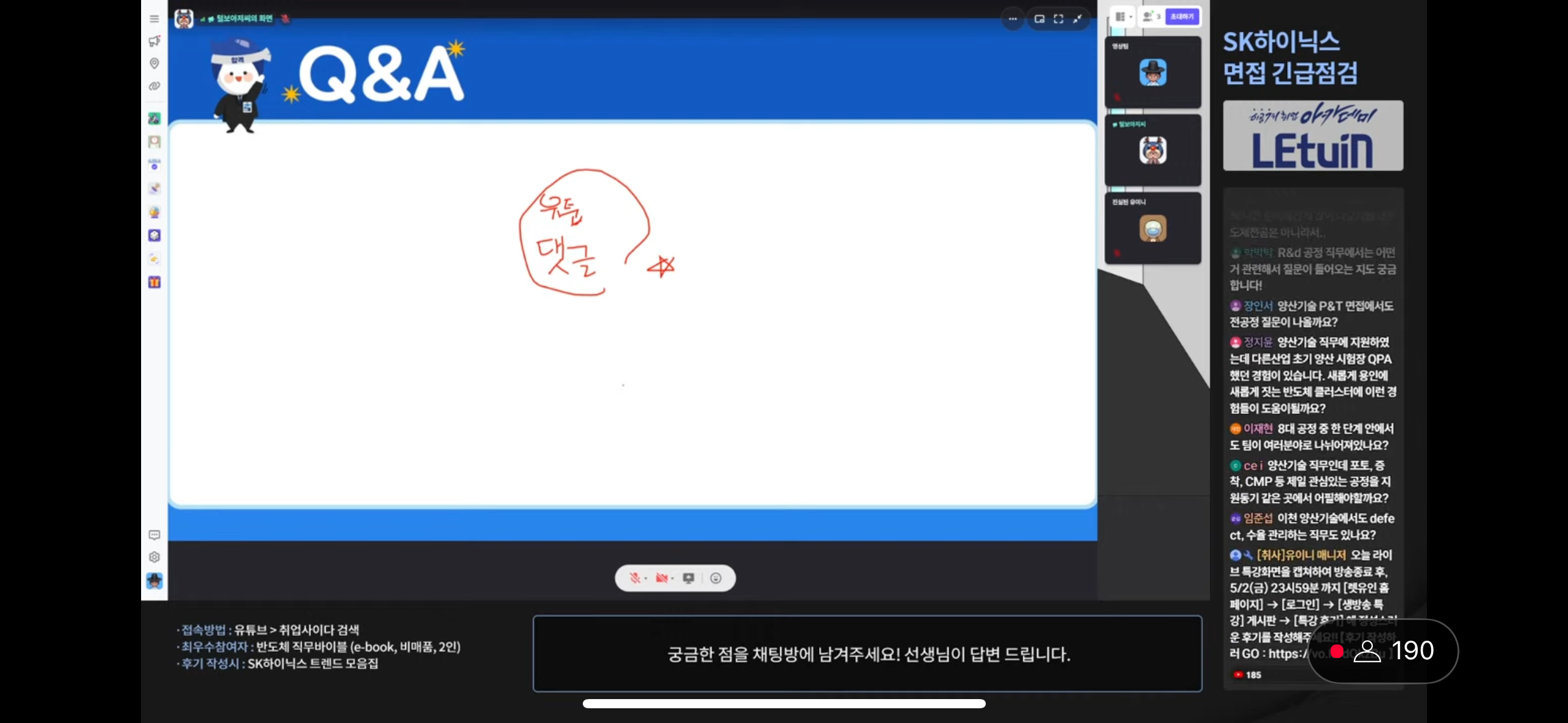The height and width of the screenshot is (723, 1568).
Task: Open chat bubble icon in sidebar
Action: point(154,535)
